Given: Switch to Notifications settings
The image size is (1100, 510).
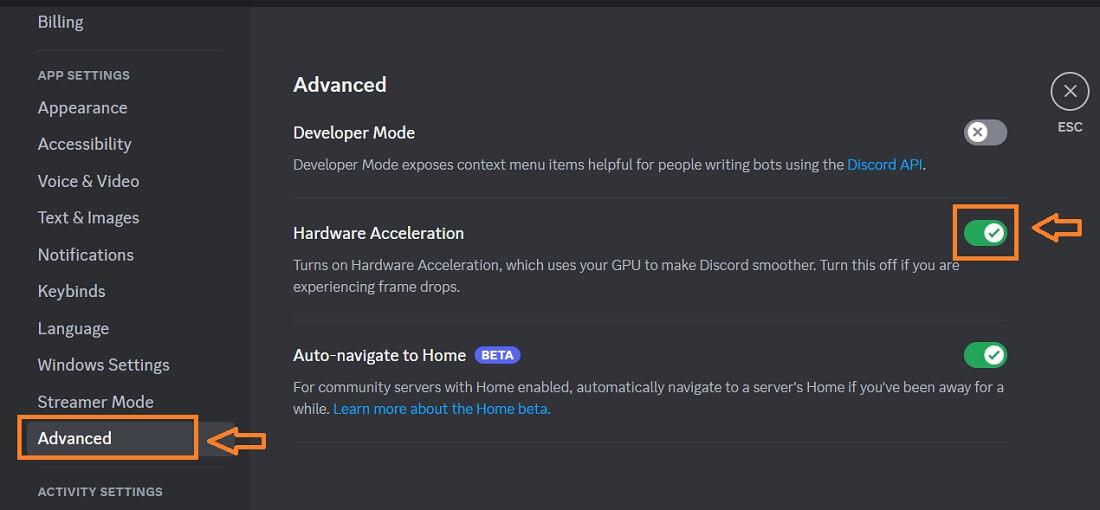Looking at the screenshot, I should coord(85,255).
